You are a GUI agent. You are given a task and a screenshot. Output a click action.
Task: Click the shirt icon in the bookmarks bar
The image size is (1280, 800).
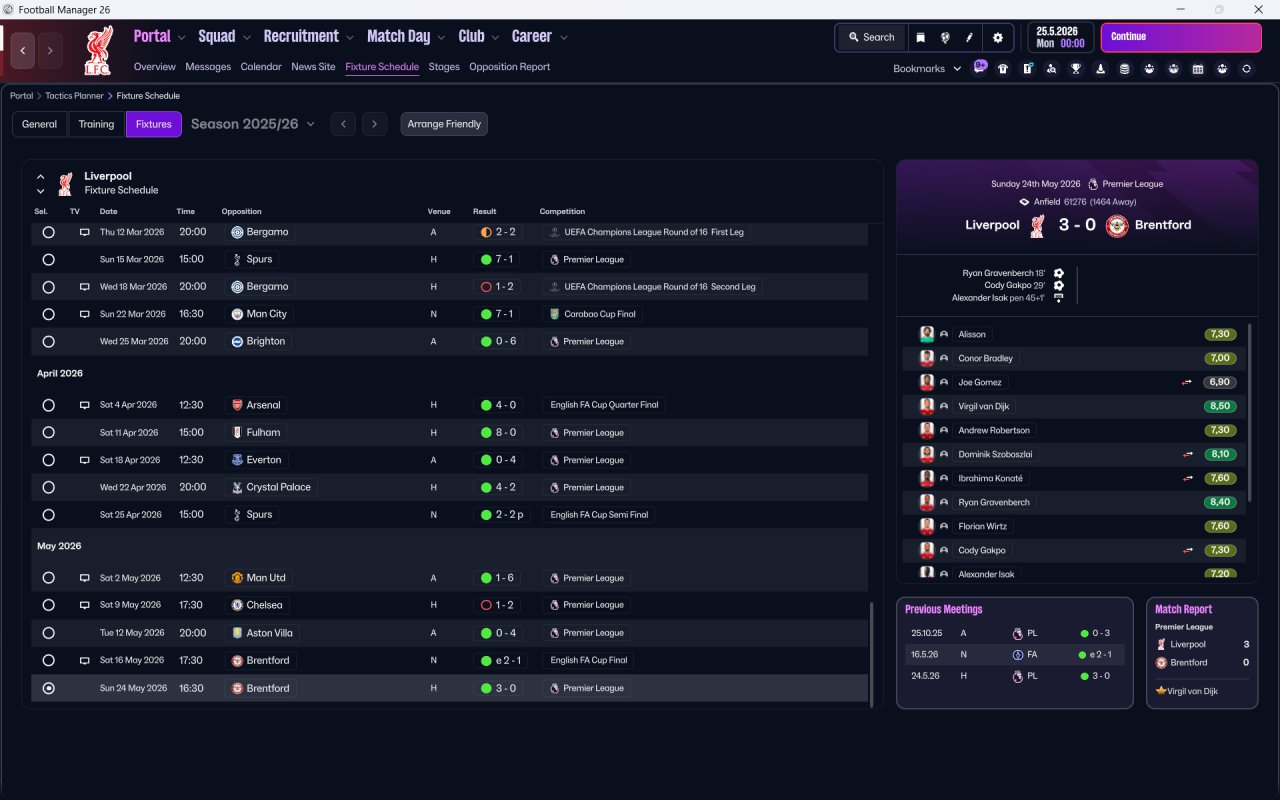(1003, 69)
